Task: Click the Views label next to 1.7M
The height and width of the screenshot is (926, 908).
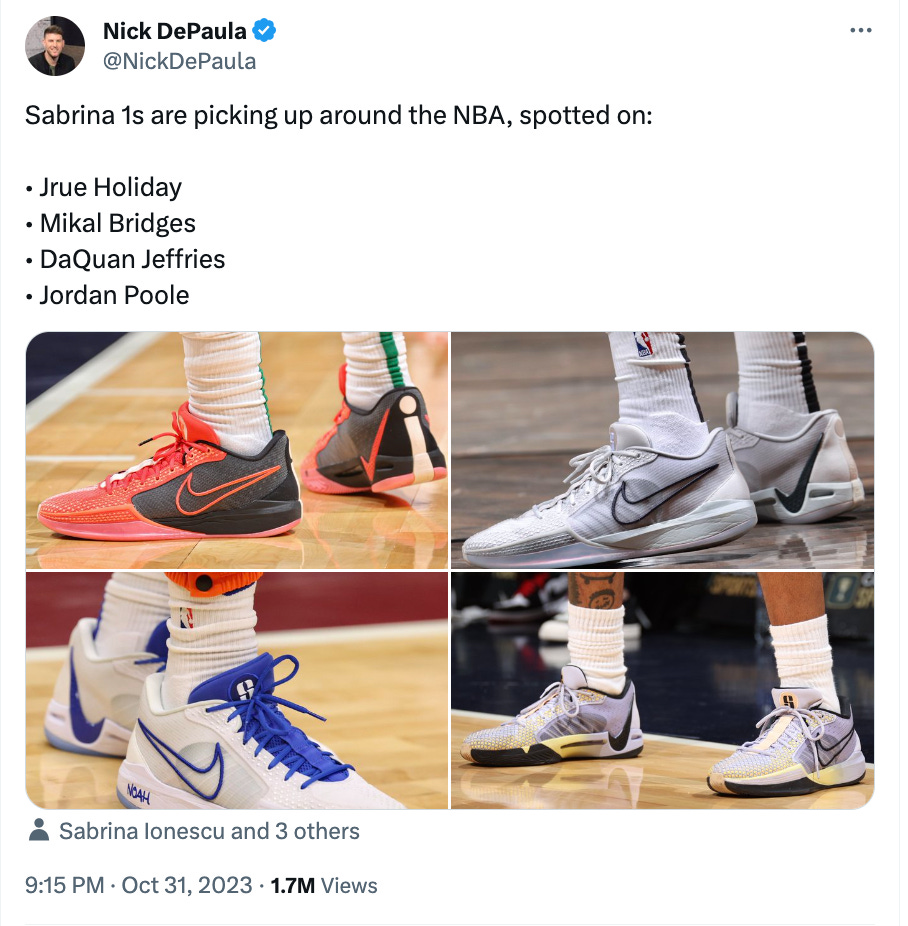Action: pos(349,885)
